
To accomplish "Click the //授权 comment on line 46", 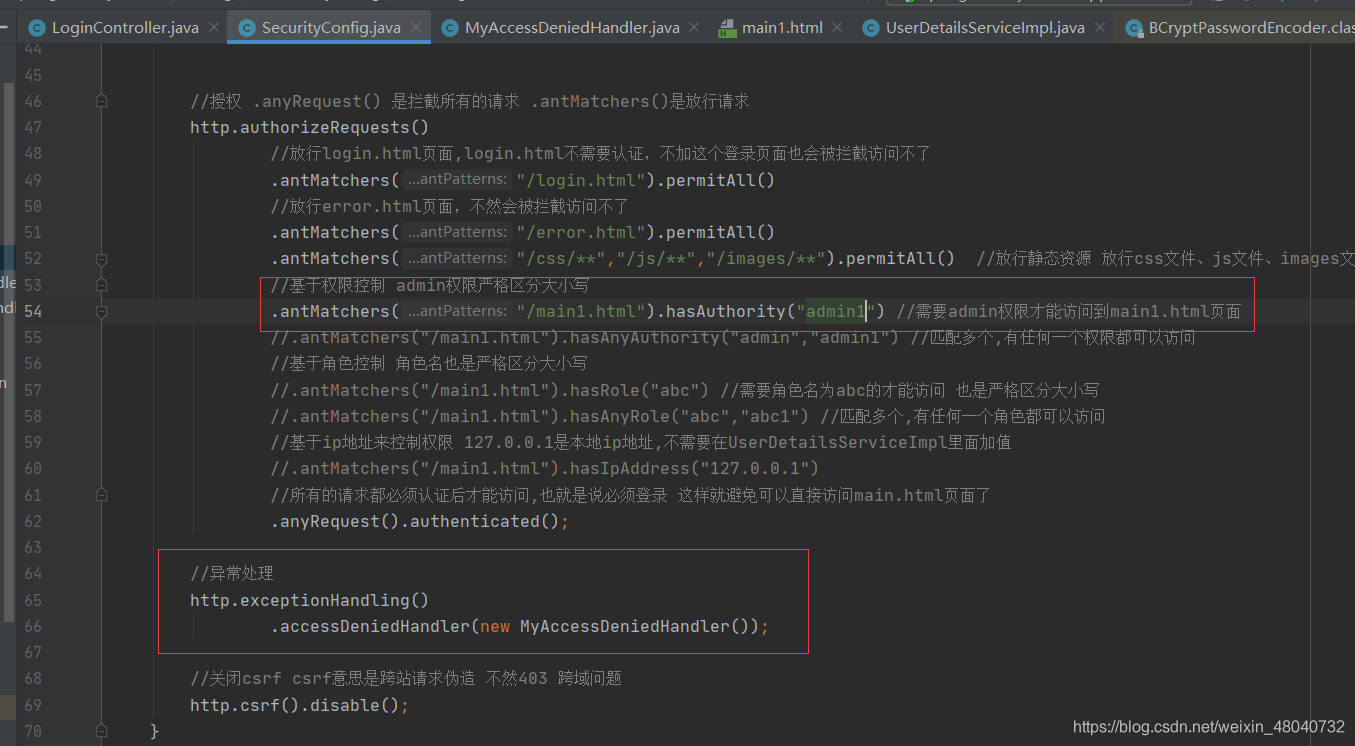I will click(x=470, y=101).
